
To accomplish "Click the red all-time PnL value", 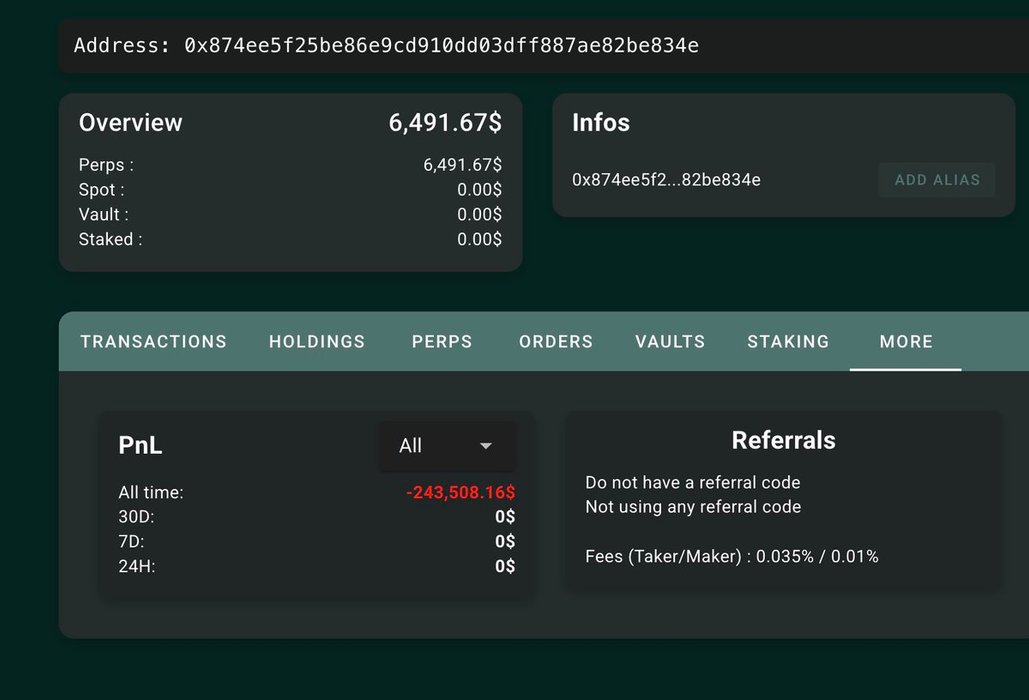I will coord(460,493).
